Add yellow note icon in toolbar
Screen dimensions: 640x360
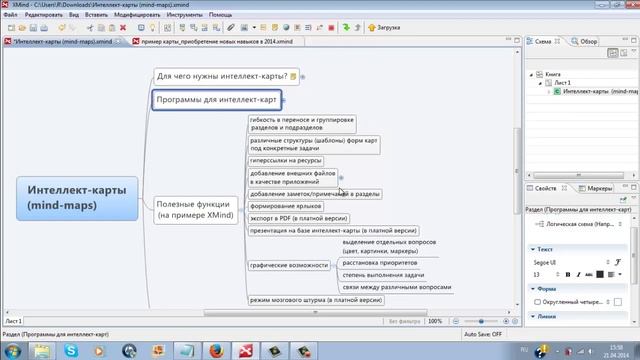click(x=275, y=28)
